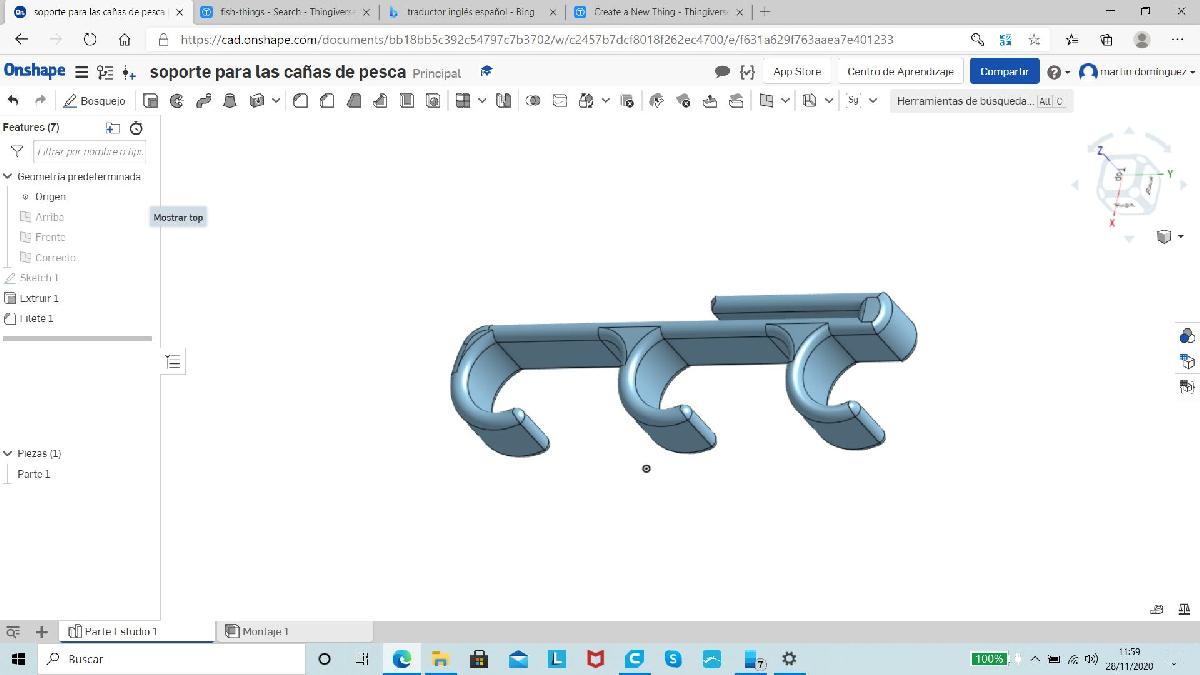Click the feature filter input field
Screen dimensions: 1200x675
click(89, 152)
